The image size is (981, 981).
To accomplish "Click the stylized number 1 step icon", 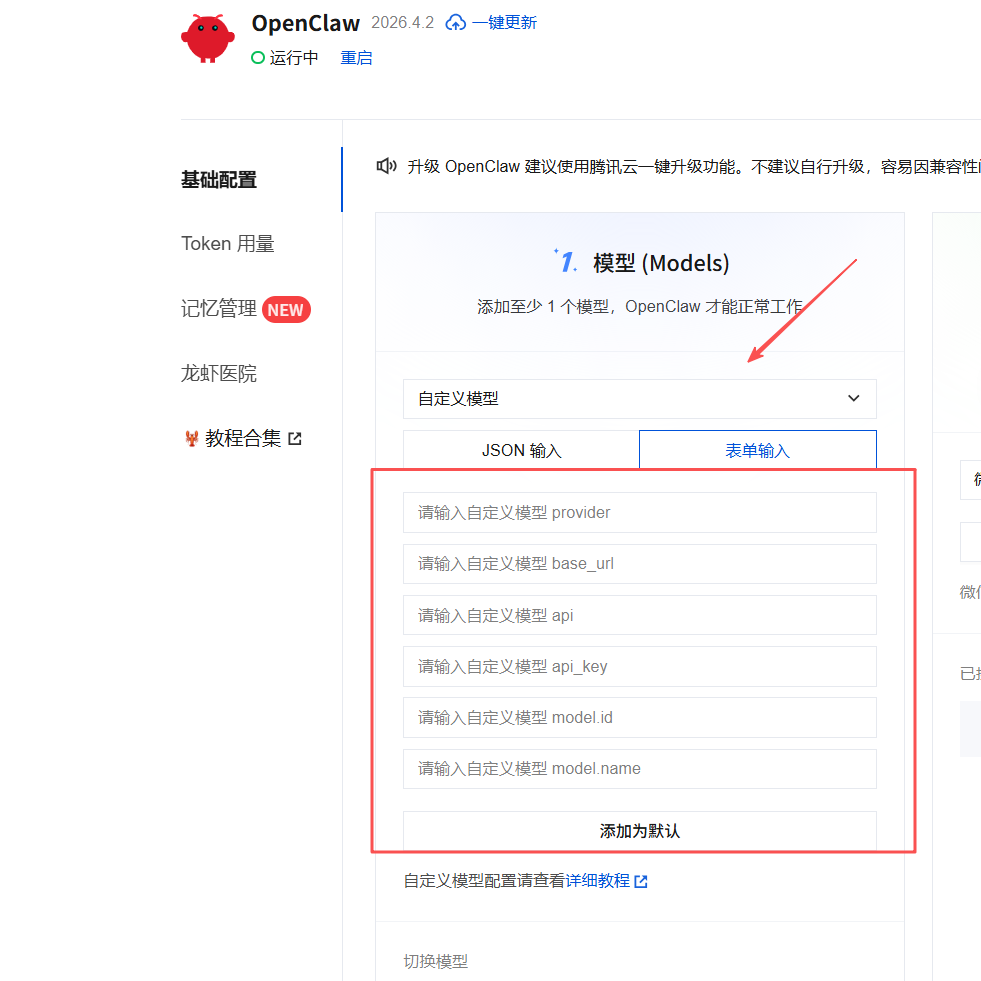I will click(x=566, y=262).
